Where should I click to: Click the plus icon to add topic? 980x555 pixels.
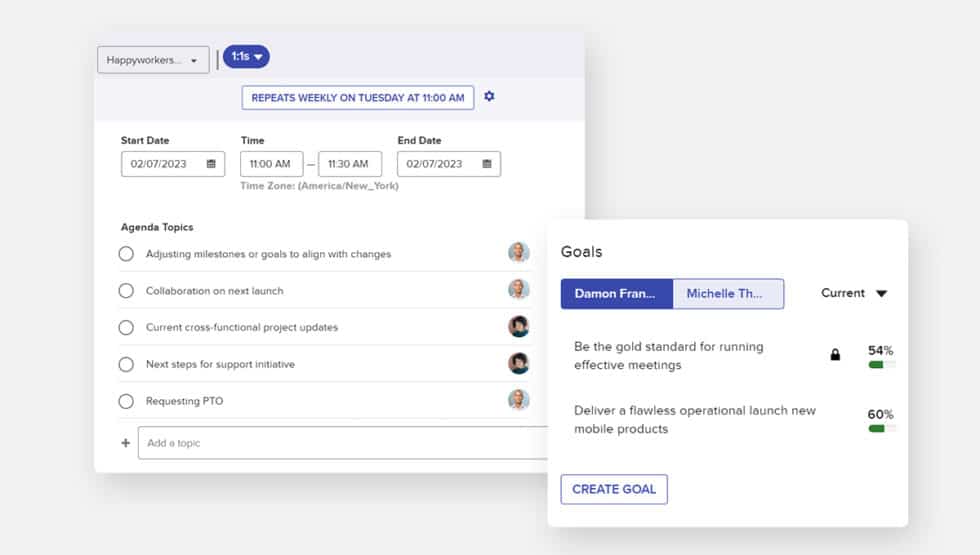[125, 443]
